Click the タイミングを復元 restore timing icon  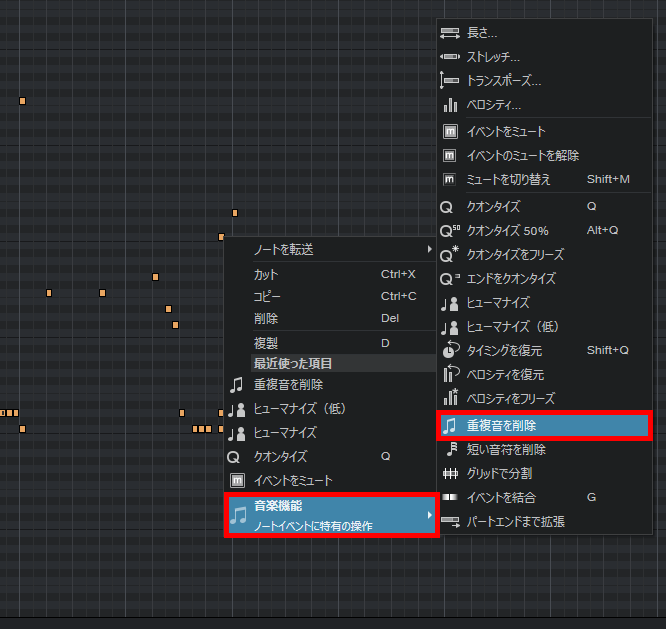pyautogui.click(x=449, y=350)
